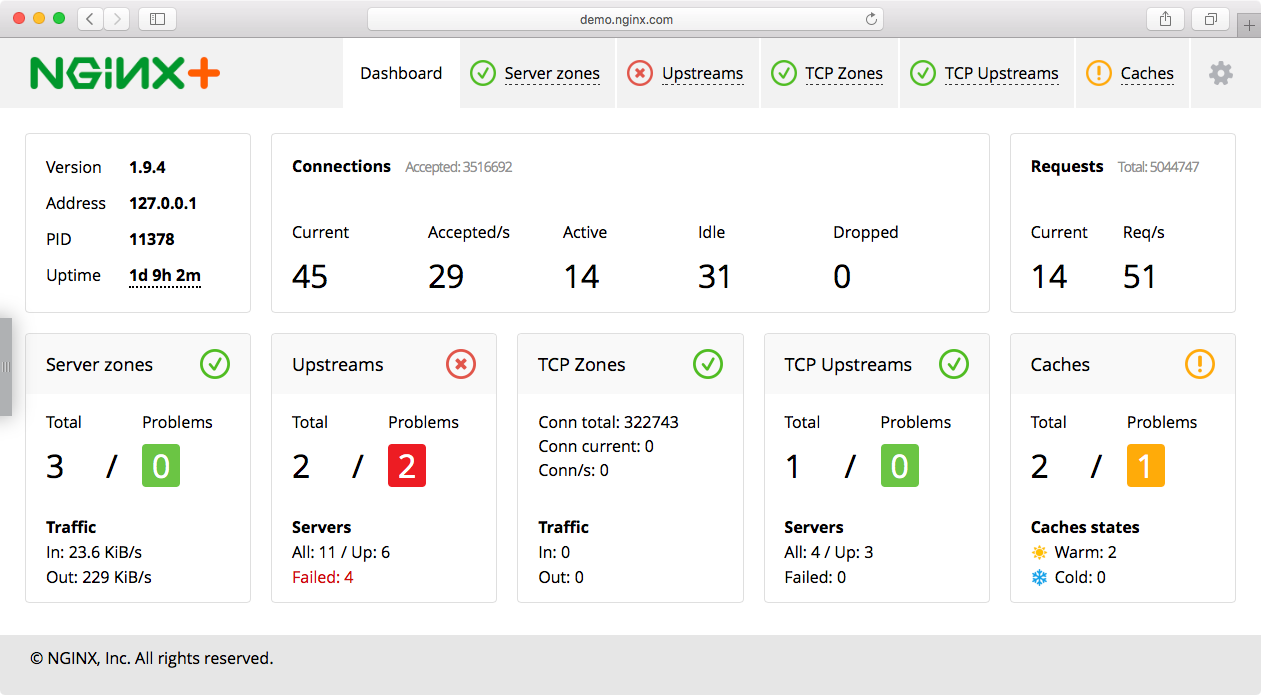Click the NGINX copyright footer text
This screenshot has height=695, width=1261.
click(x=151, y=658)
